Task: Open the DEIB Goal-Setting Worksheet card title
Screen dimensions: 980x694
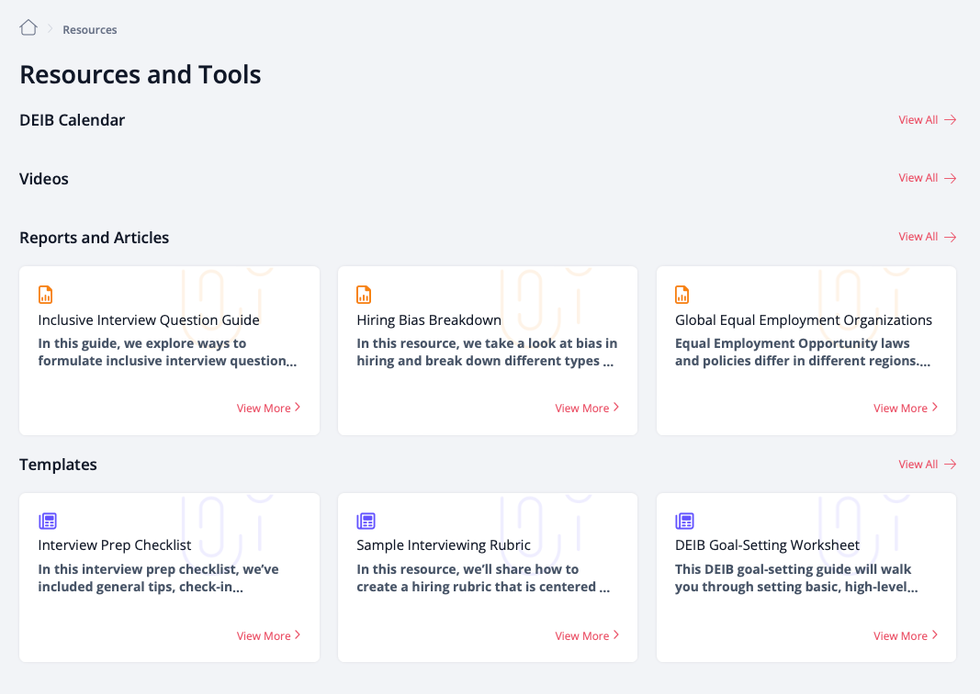Action: point(767,545)
